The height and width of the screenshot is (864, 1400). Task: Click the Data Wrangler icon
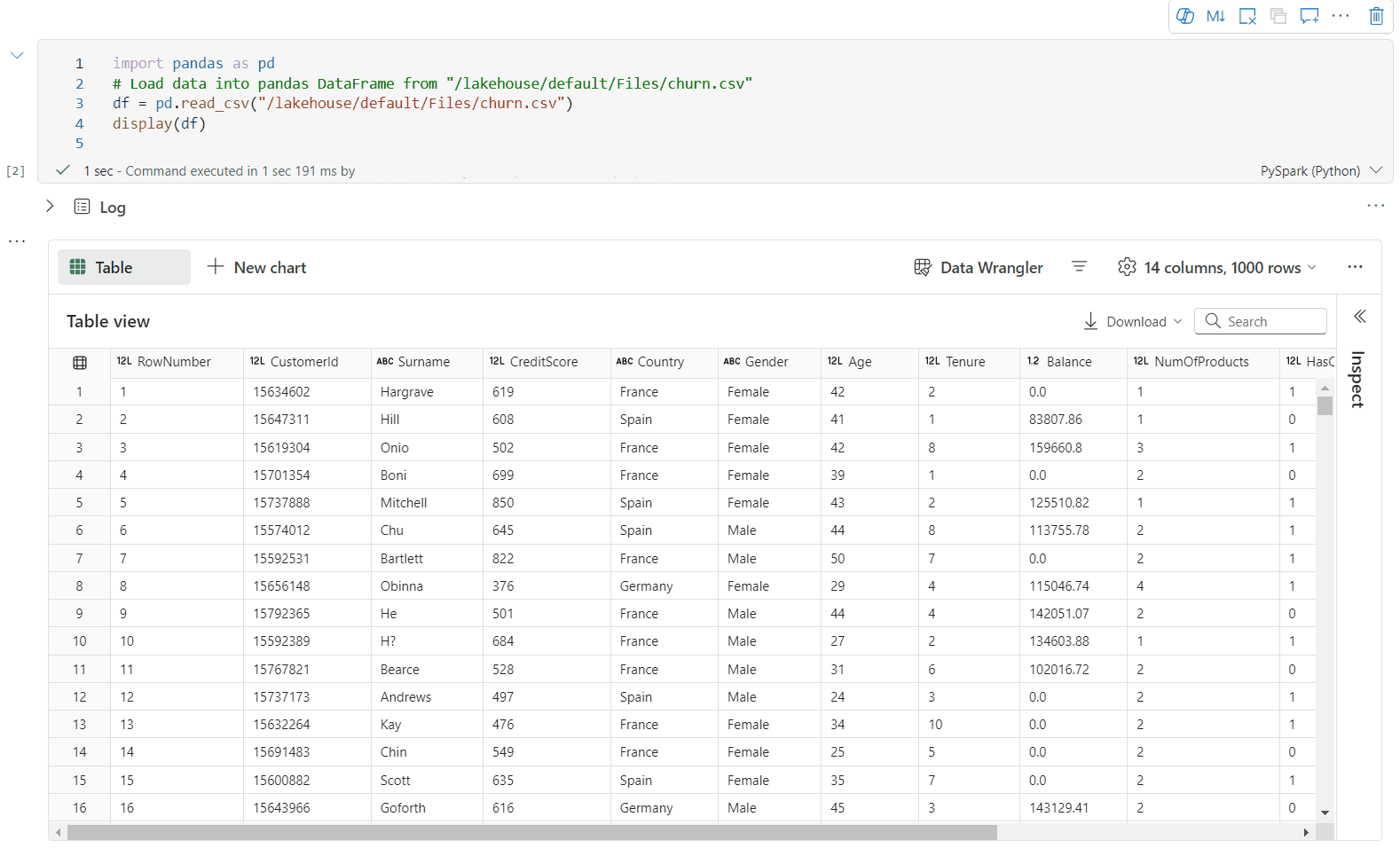[923, 267]
